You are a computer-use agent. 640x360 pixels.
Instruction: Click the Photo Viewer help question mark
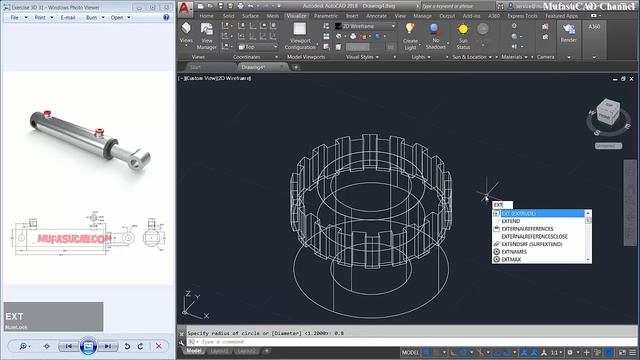pyautogui.click(x=166, y=18)
